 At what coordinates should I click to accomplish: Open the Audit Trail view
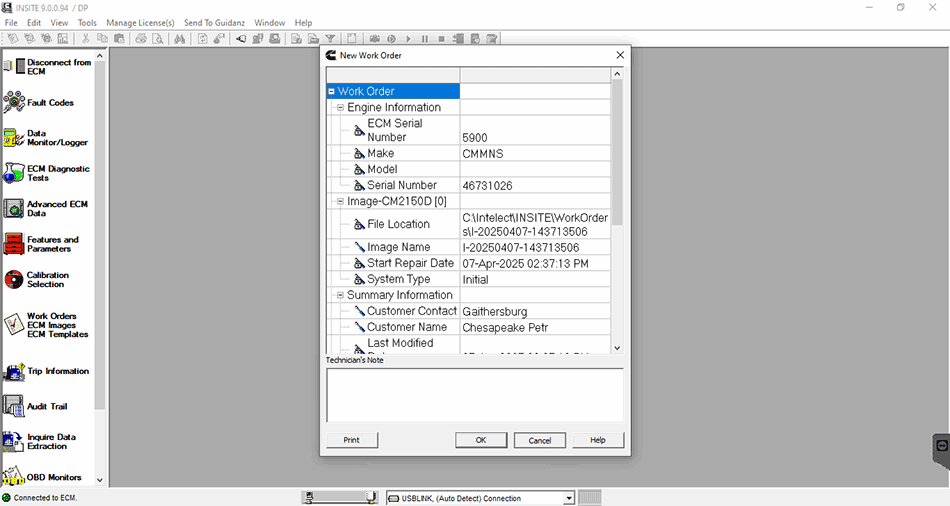tap(35, 406)
